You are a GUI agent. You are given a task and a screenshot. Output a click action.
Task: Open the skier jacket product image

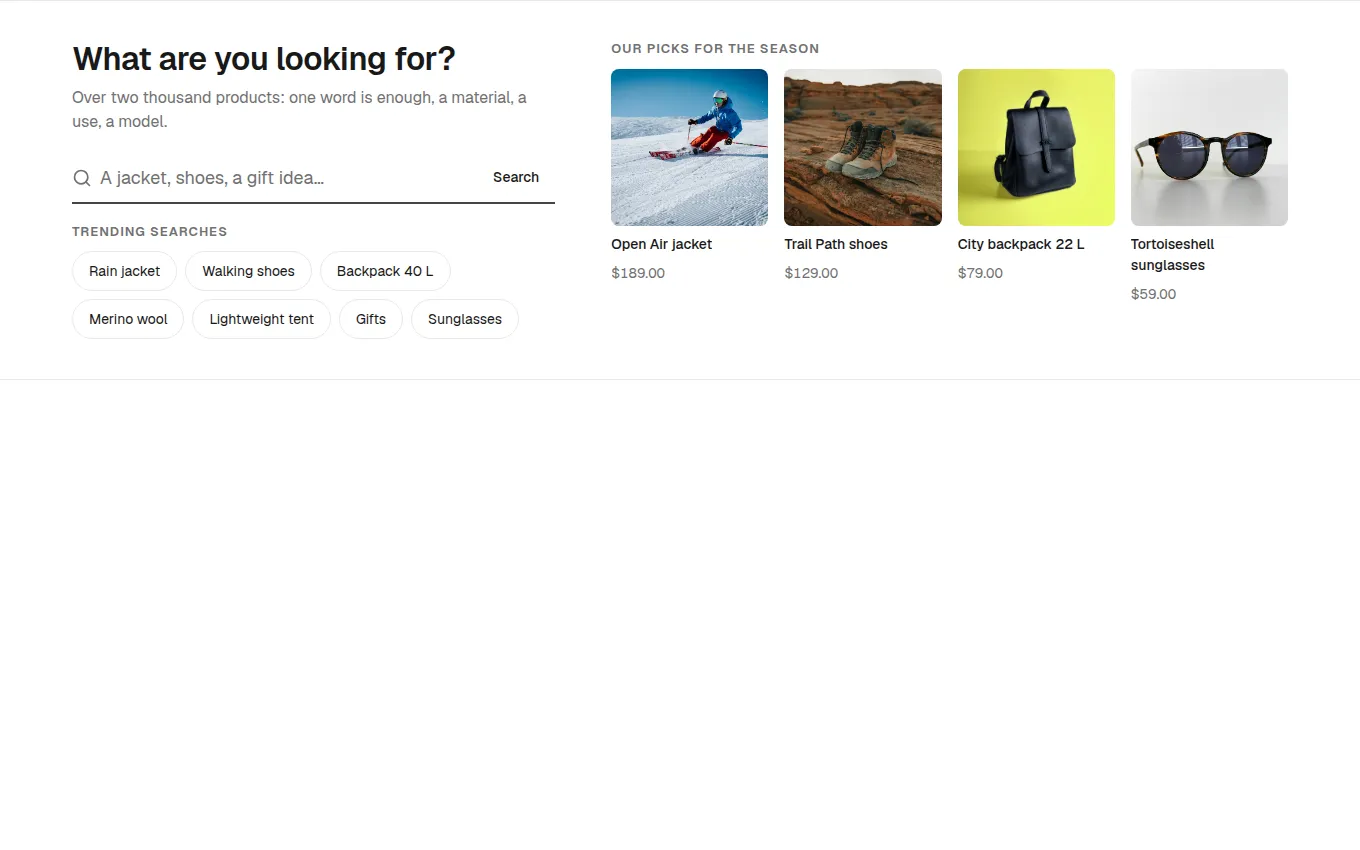(x=689, y=147)
